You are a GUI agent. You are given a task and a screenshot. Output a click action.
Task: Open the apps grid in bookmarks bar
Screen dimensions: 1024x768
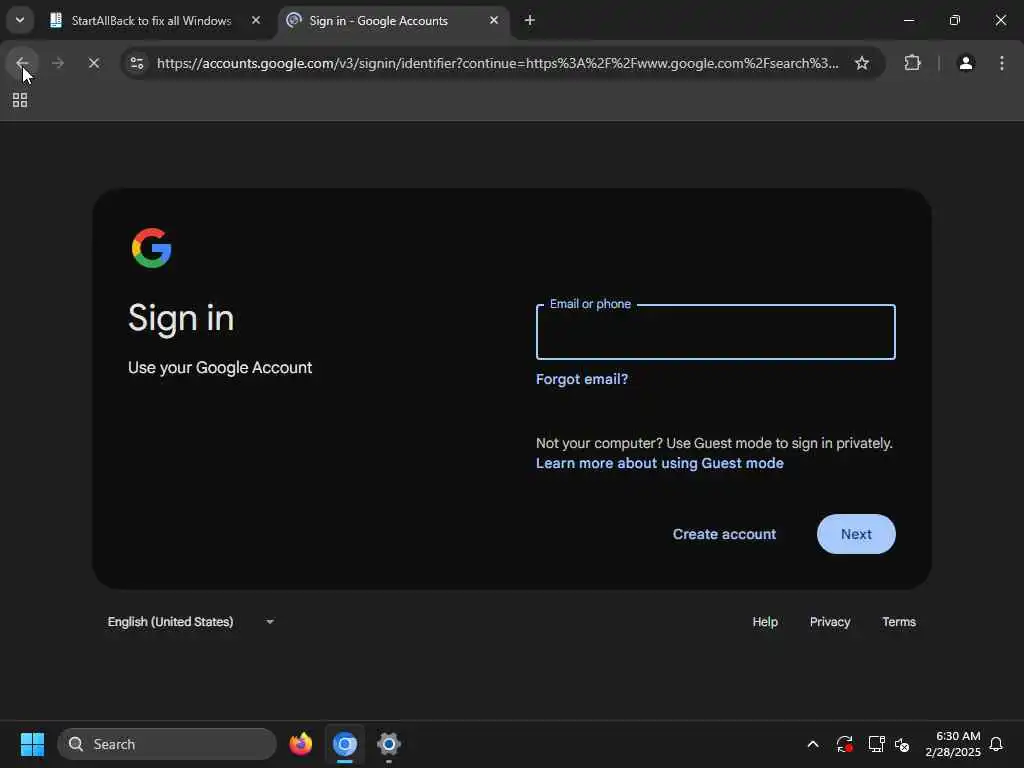pos(20,100)
